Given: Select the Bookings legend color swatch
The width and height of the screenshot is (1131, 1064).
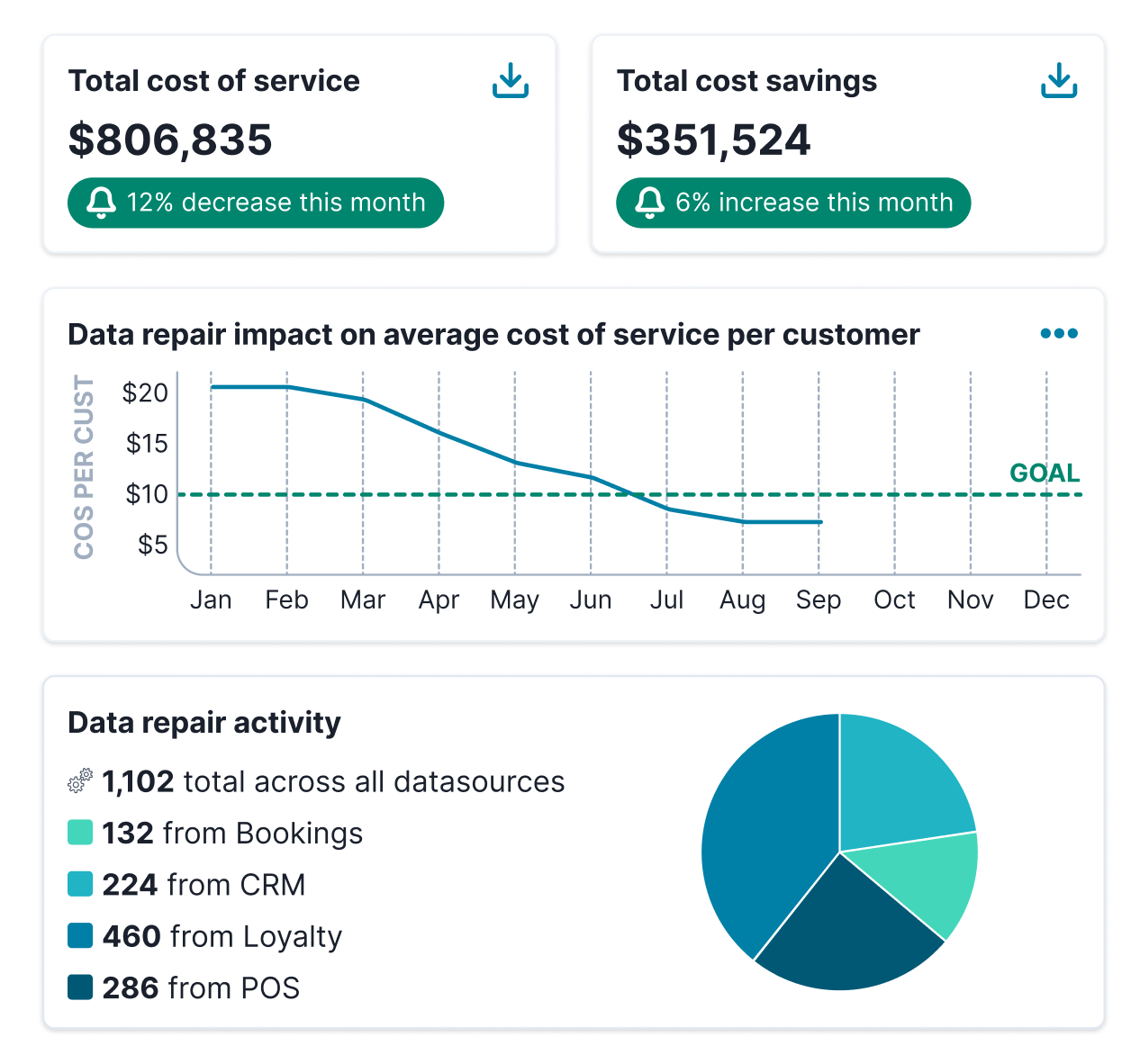Looking at the screenshot, I should (x=80, y=833).
